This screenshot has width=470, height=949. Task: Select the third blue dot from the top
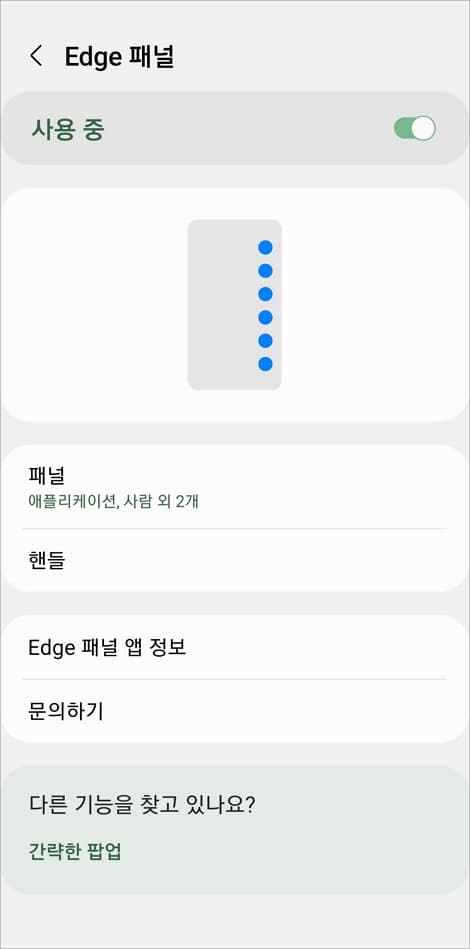pos(265,294)
